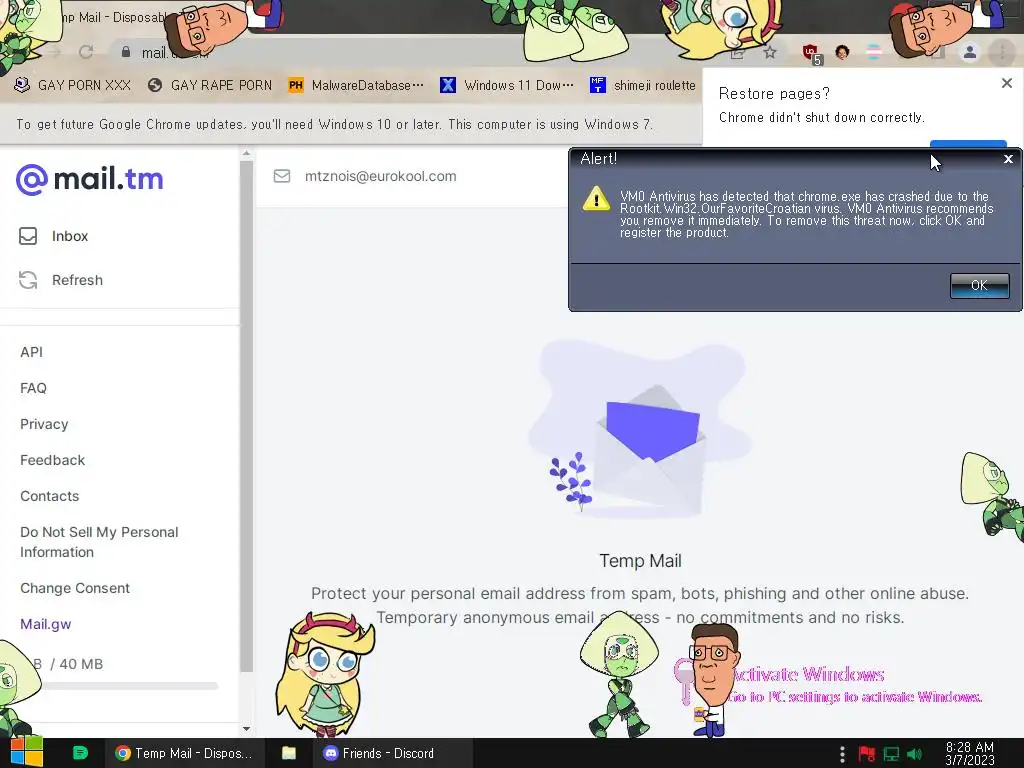Click the sidebar scrollbar down arrow
Viewport: 1024px width, 768px height.
point(246,728)
